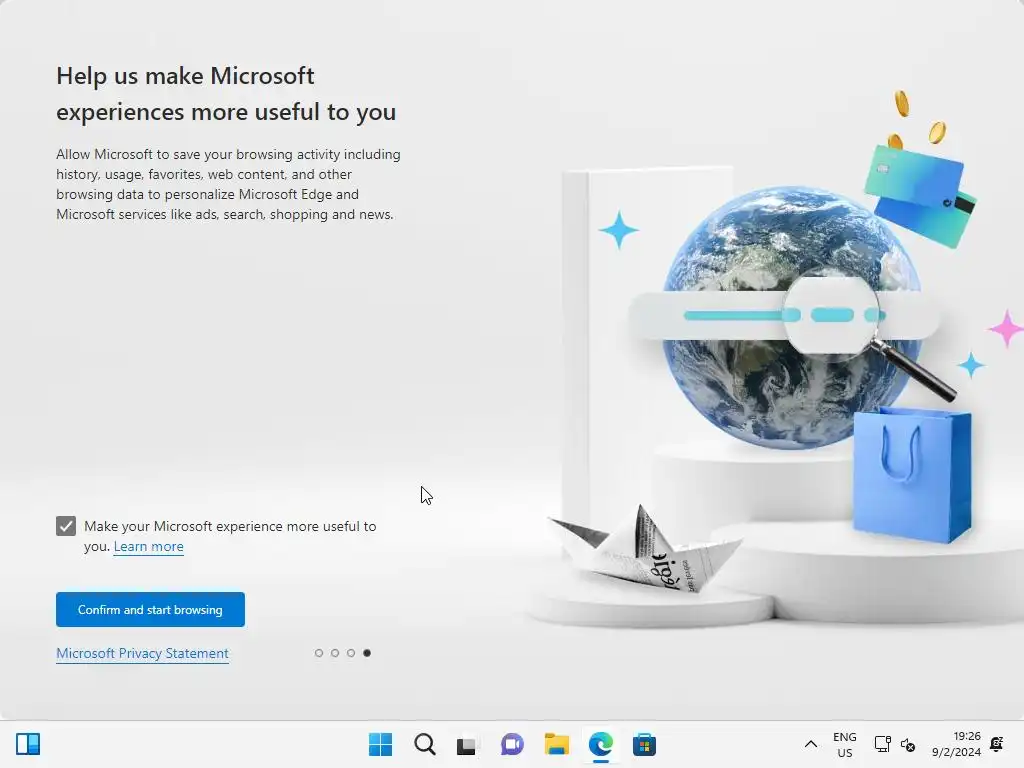Go to third onboarding page dot
Screen dimensions: 1024x768
click(351, 653)
